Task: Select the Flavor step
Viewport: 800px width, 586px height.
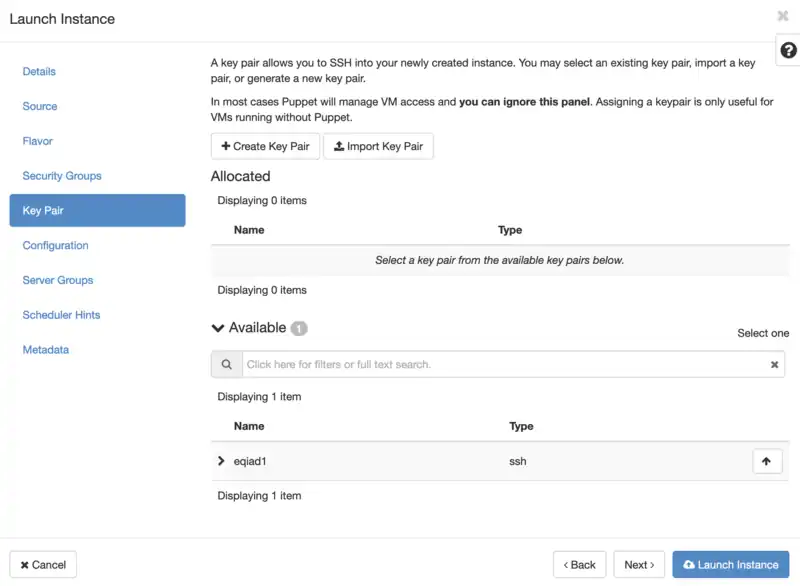Action: pos(37,141)
